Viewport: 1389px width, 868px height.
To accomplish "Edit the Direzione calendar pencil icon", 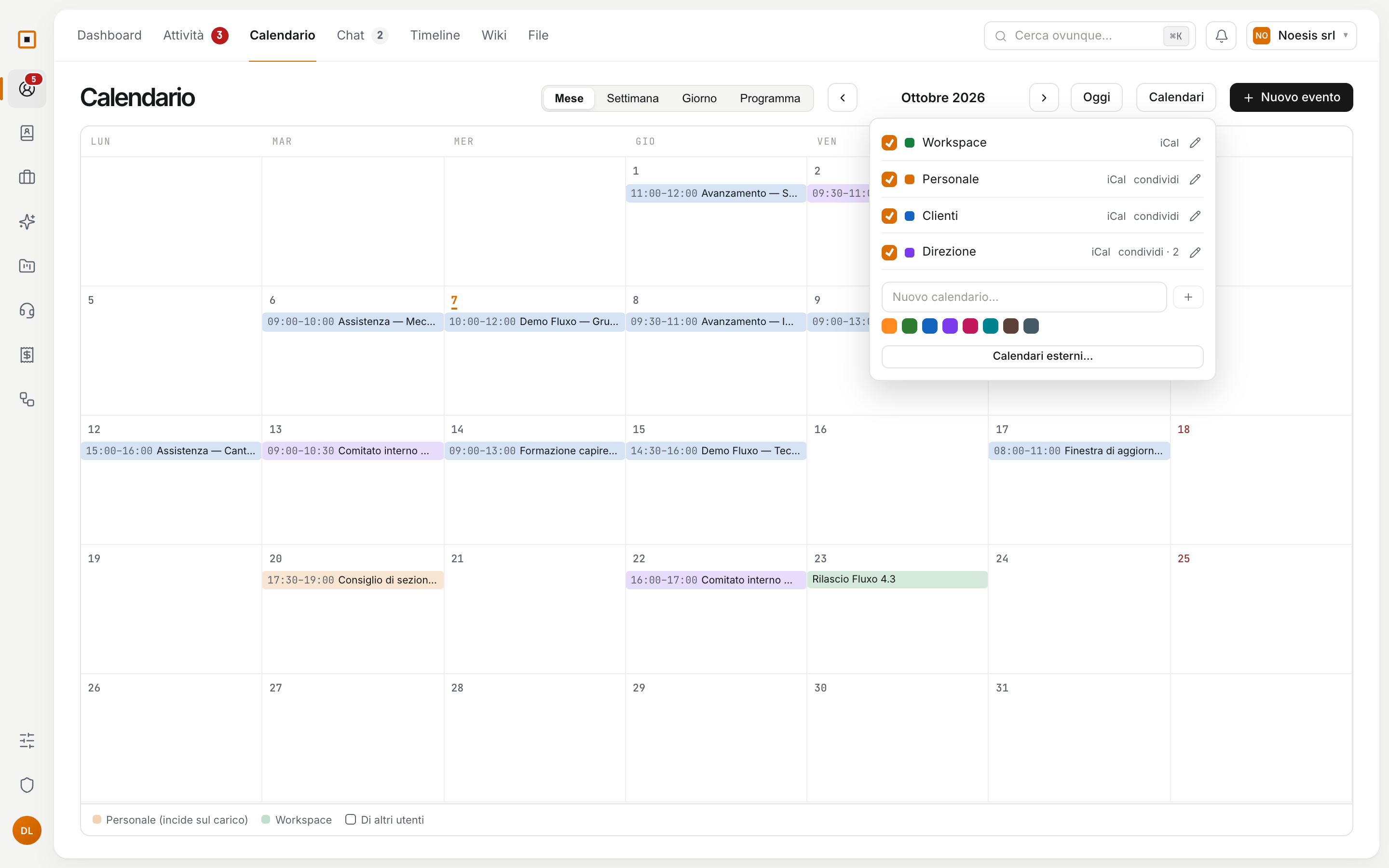I will tap(1195, 252).
